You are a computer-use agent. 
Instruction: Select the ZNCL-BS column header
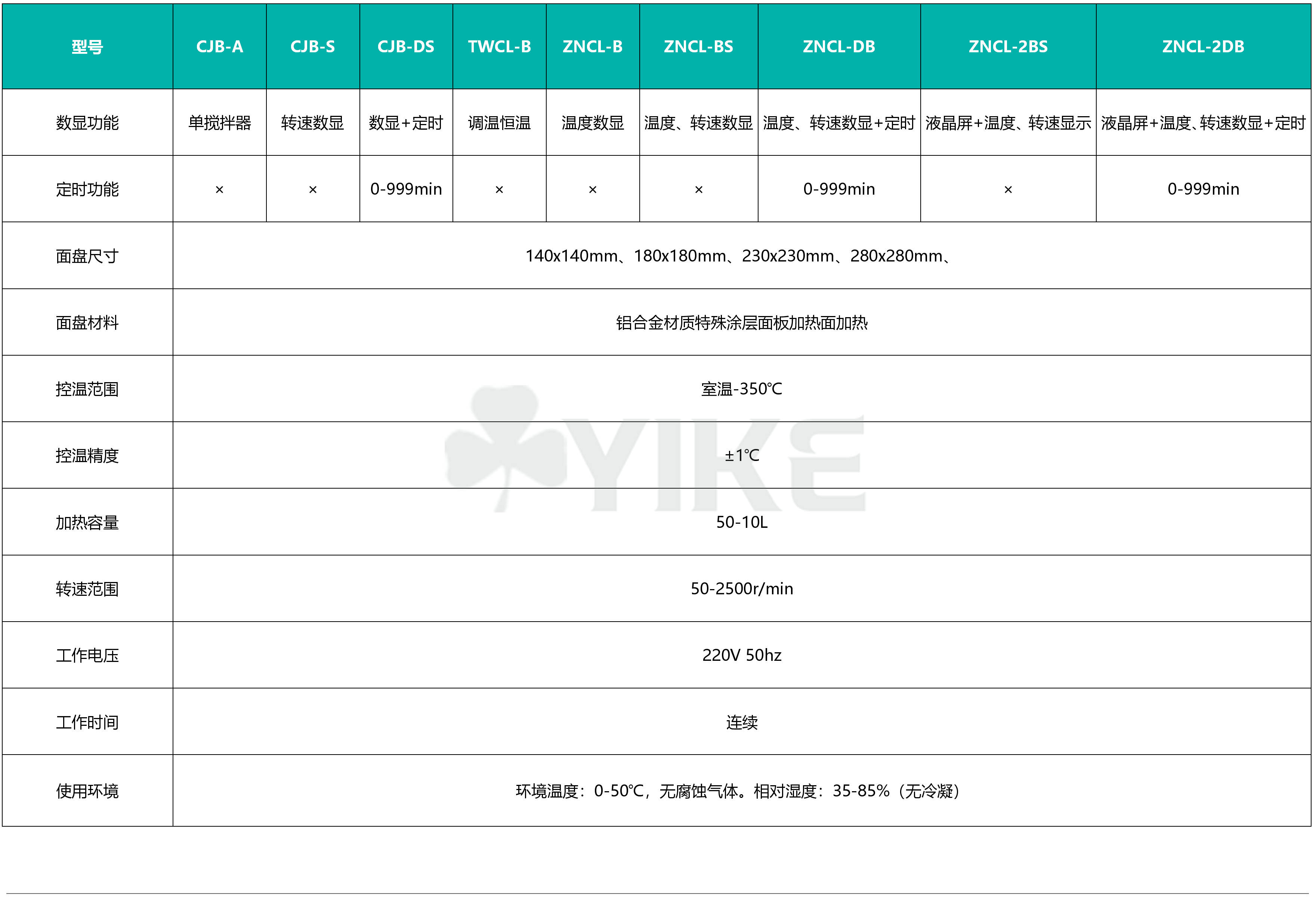698,46
